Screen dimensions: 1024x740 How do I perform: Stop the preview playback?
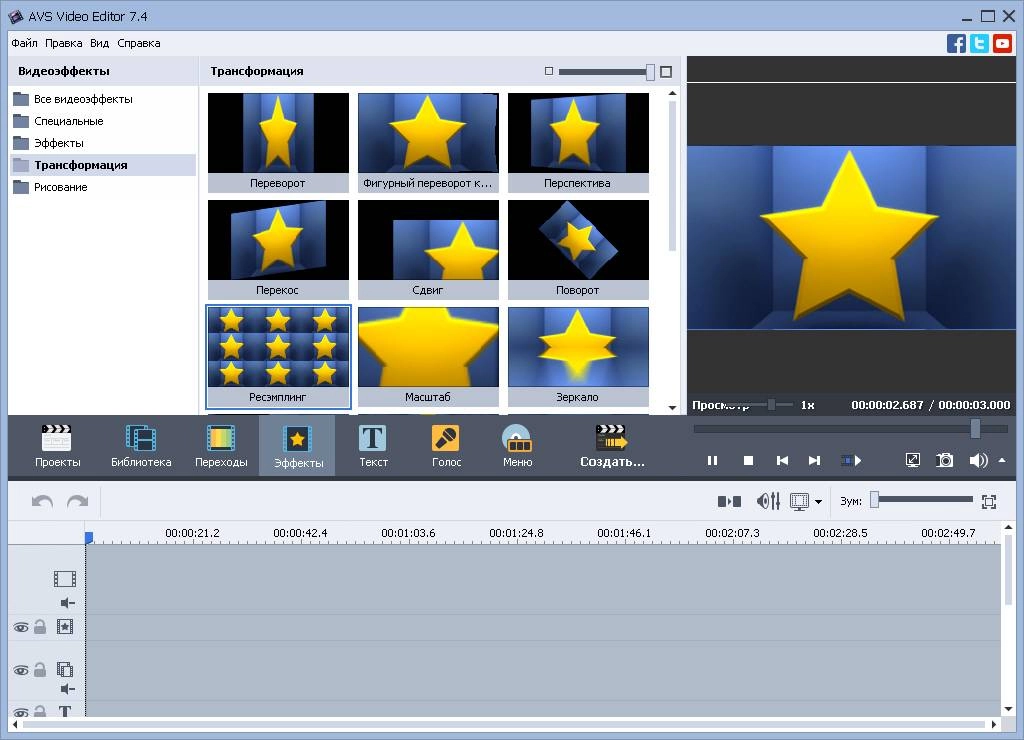pos(748,460)
